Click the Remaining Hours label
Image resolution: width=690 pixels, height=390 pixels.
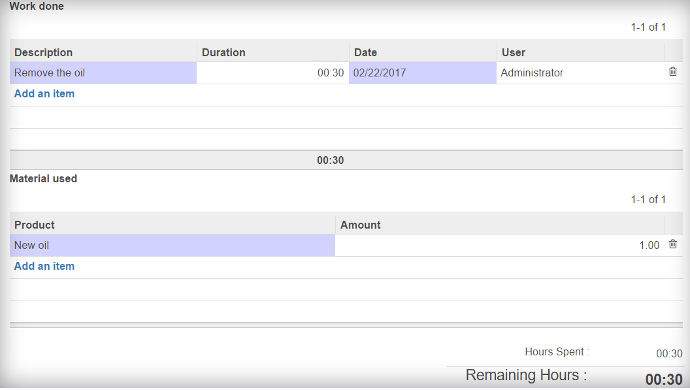coord(526,375)
